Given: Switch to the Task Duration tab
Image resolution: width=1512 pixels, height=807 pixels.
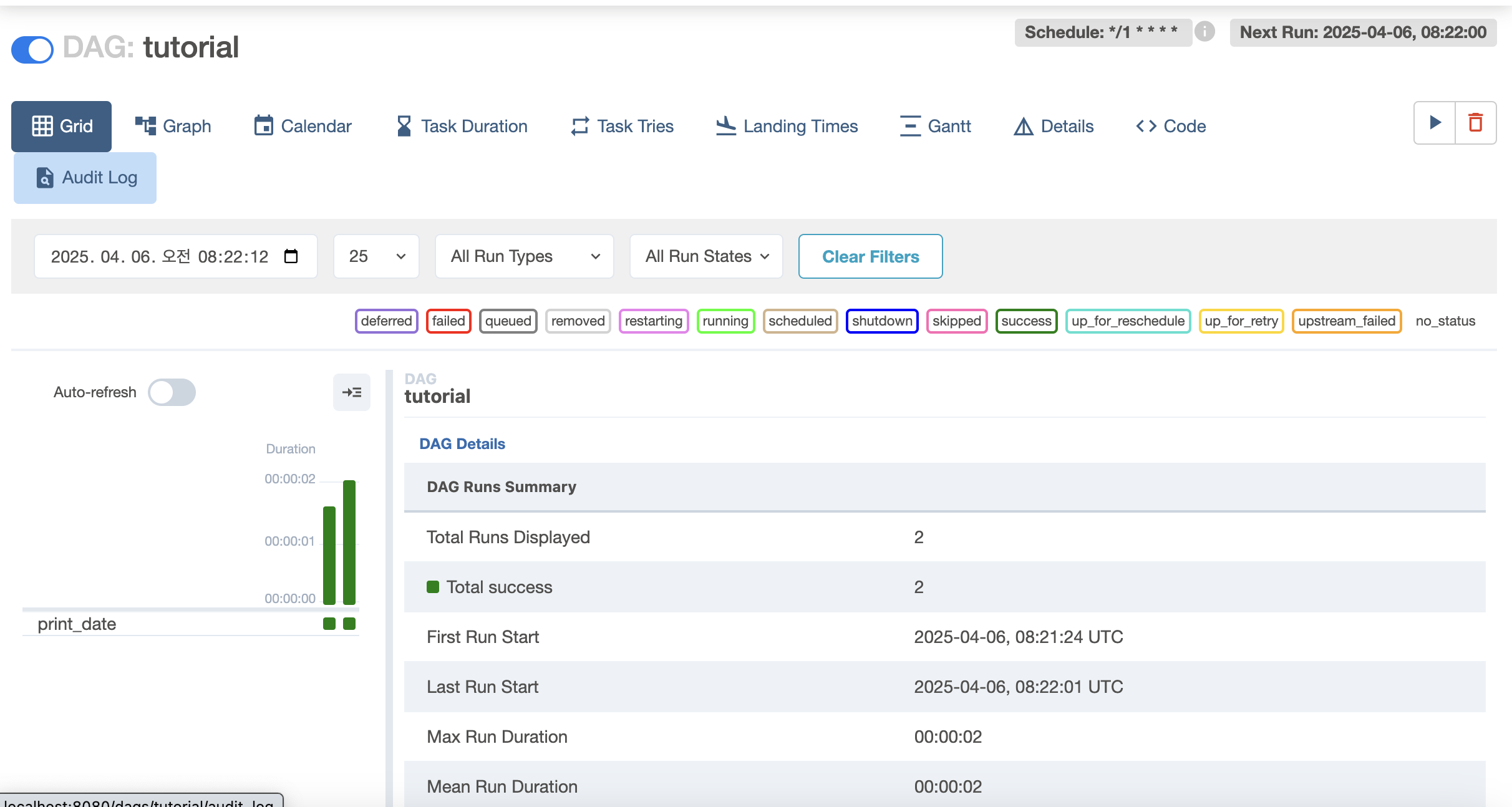Looking at the screenshot, I should coord(462,126).
